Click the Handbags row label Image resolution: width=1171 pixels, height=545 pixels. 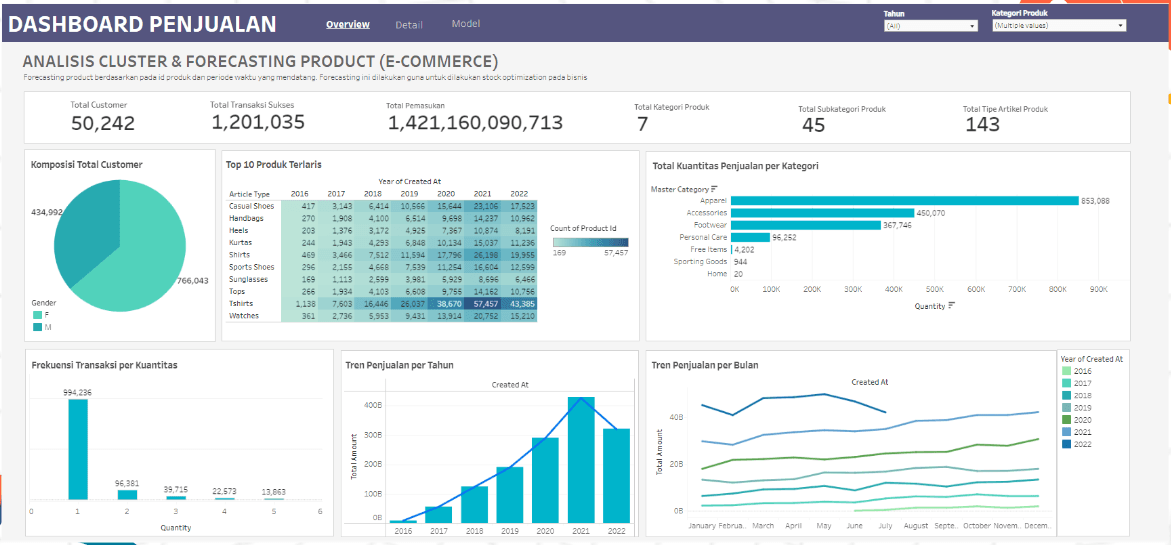click(x=245, y=218)
